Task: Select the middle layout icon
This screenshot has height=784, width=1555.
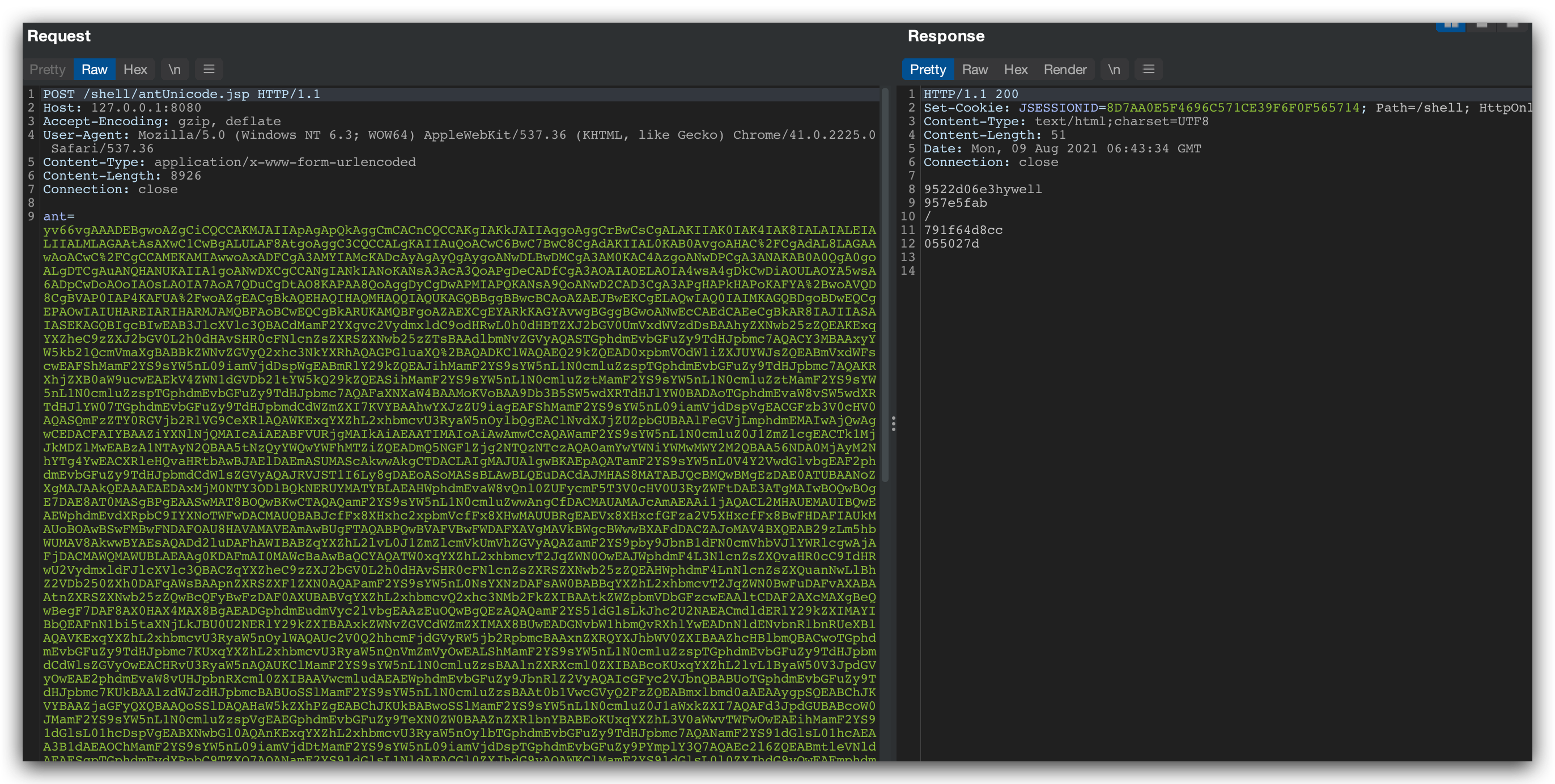Action: pos(1481,25)
